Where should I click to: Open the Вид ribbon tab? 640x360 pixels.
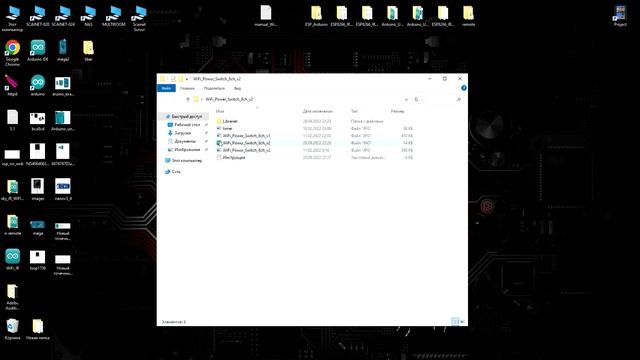pos(238,88)
